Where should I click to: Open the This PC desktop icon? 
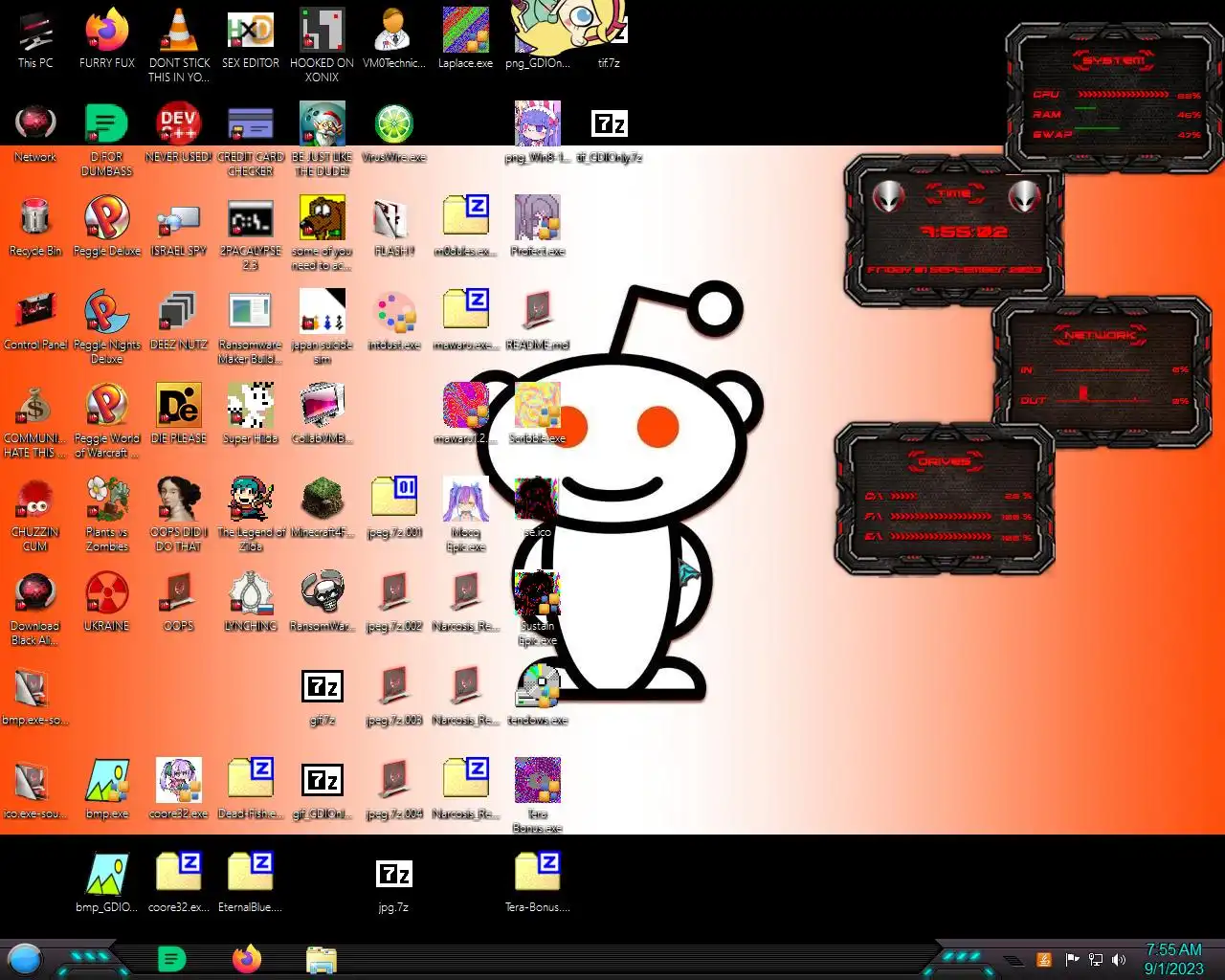pos(35,39)
